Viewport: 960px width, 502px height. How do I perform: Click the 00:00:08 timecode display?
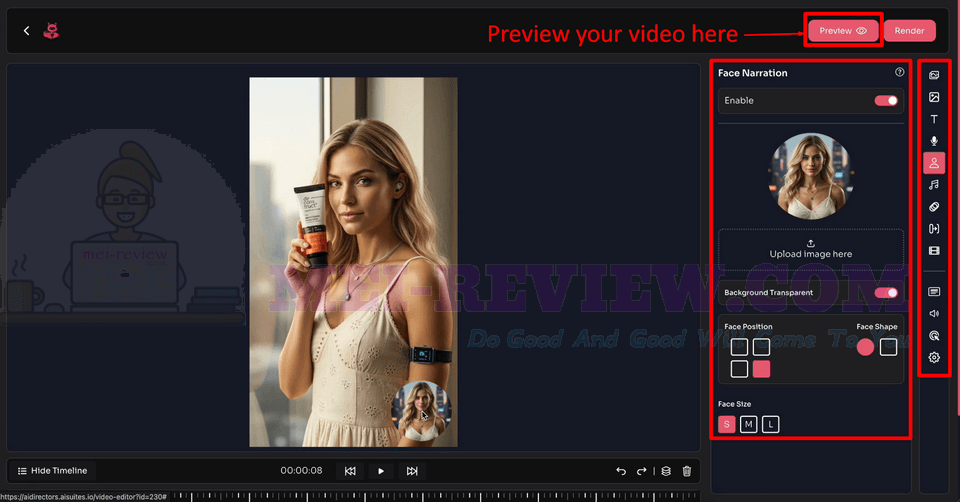tap(301, 471)
